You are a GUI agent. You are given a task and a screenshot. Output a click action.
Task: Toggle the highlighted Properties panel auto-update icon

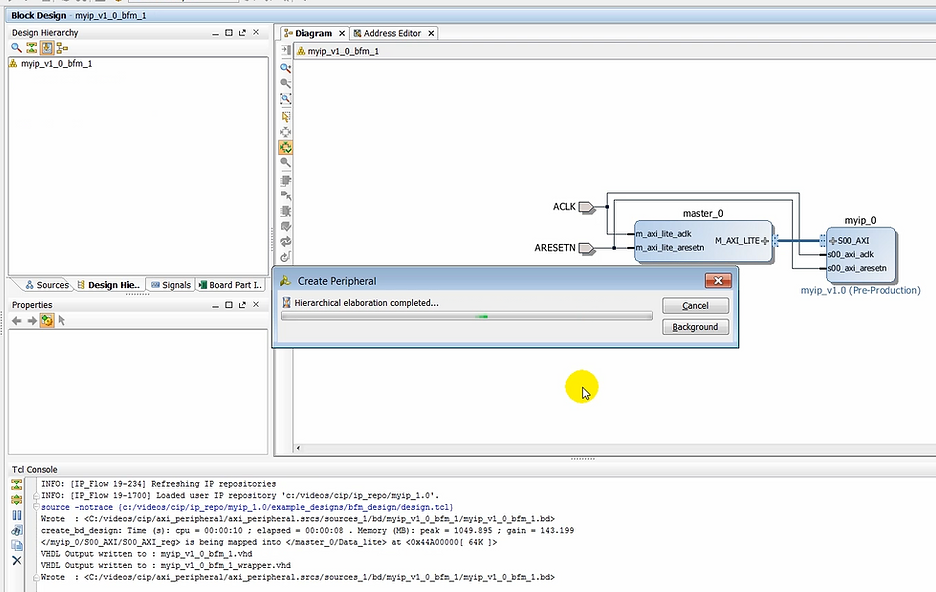click(x=46, y=320)
